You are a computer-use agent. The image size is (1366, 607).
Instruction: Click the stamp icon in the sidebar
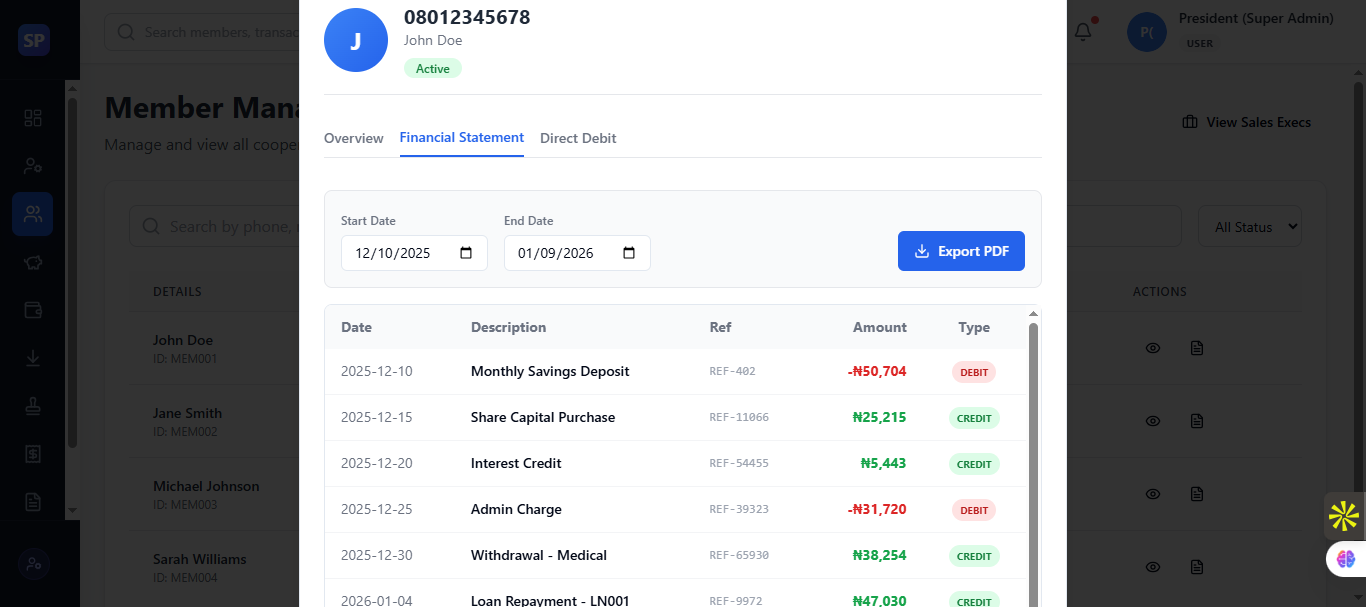(33, 406)
